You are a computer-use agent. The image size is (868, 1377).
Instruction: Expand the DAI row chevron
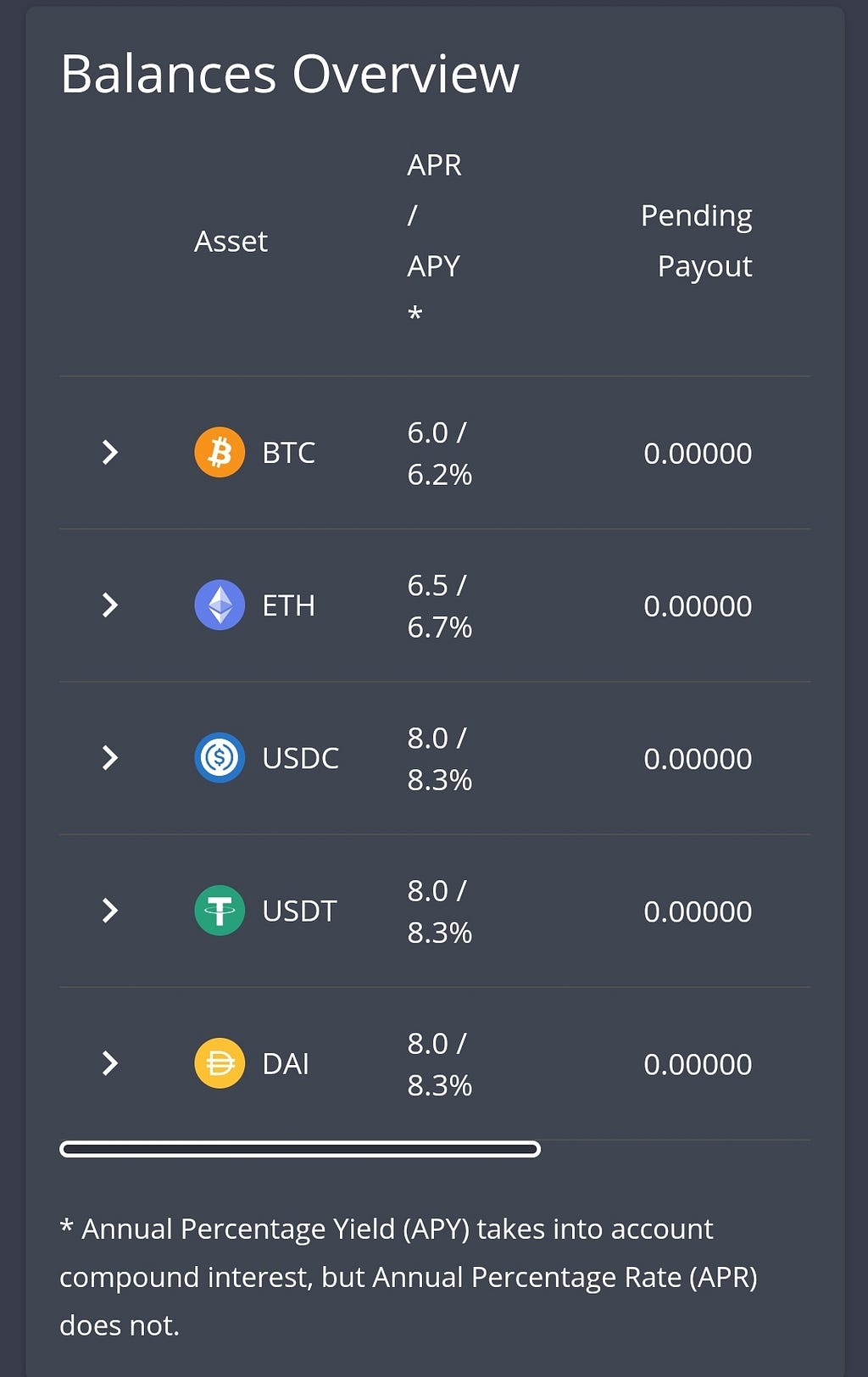[109, 1062]
